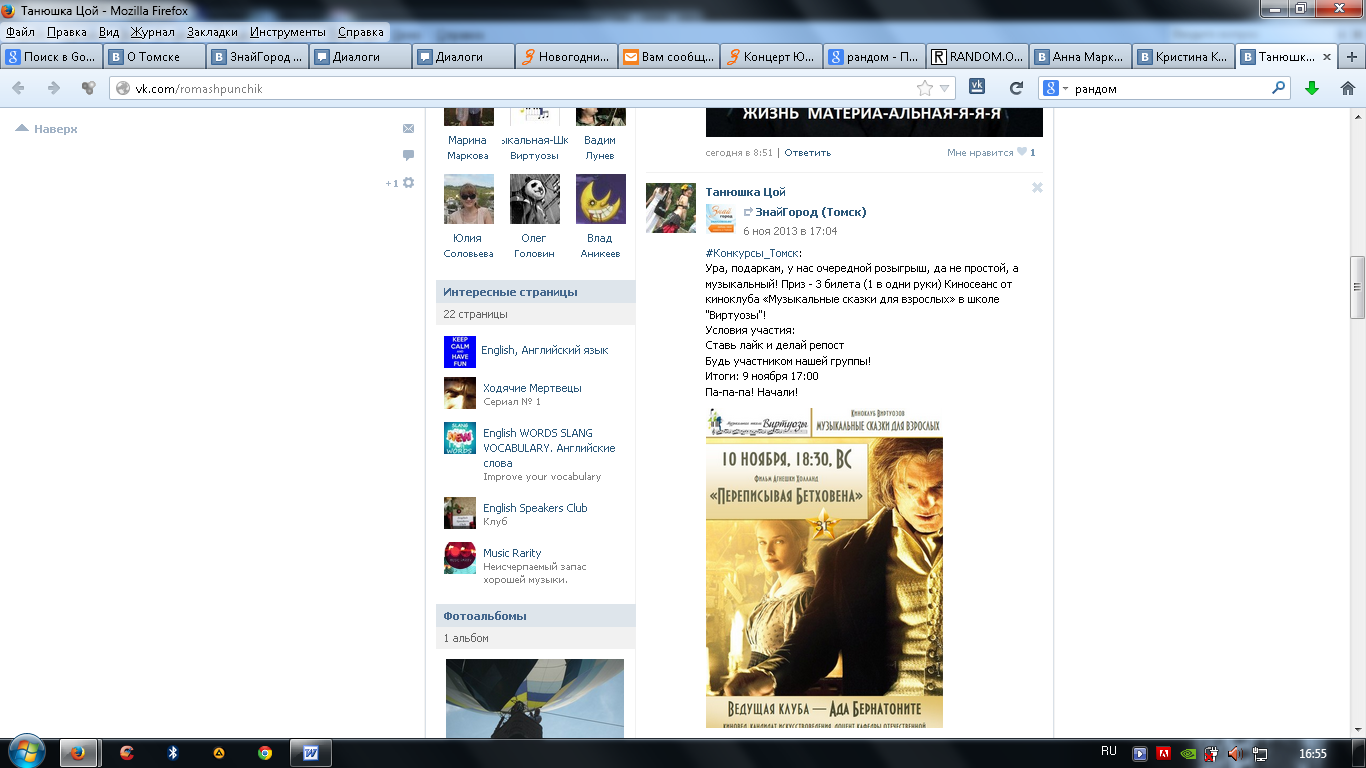1366x768 pixels.
Task: Open the gear settings icon in sidebar
Action: pyautogui.click(x=408, y=183)
